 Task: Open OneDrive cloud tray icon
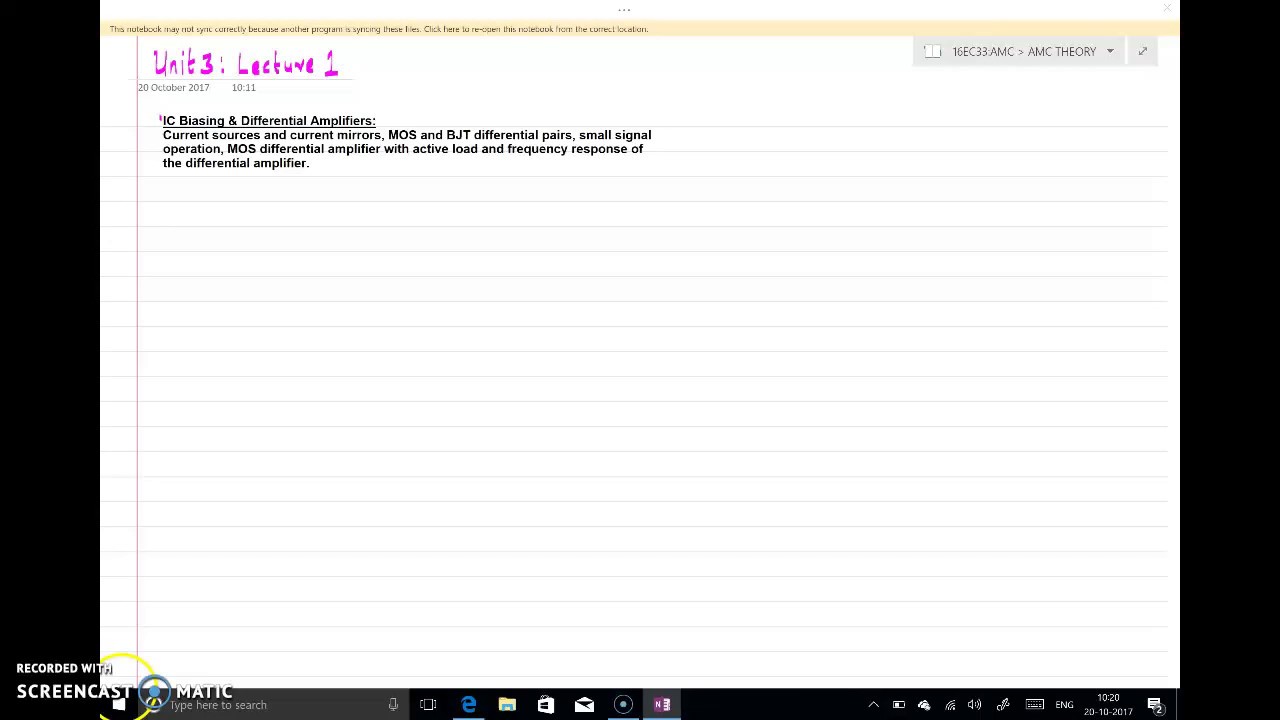tap(924, 705)
